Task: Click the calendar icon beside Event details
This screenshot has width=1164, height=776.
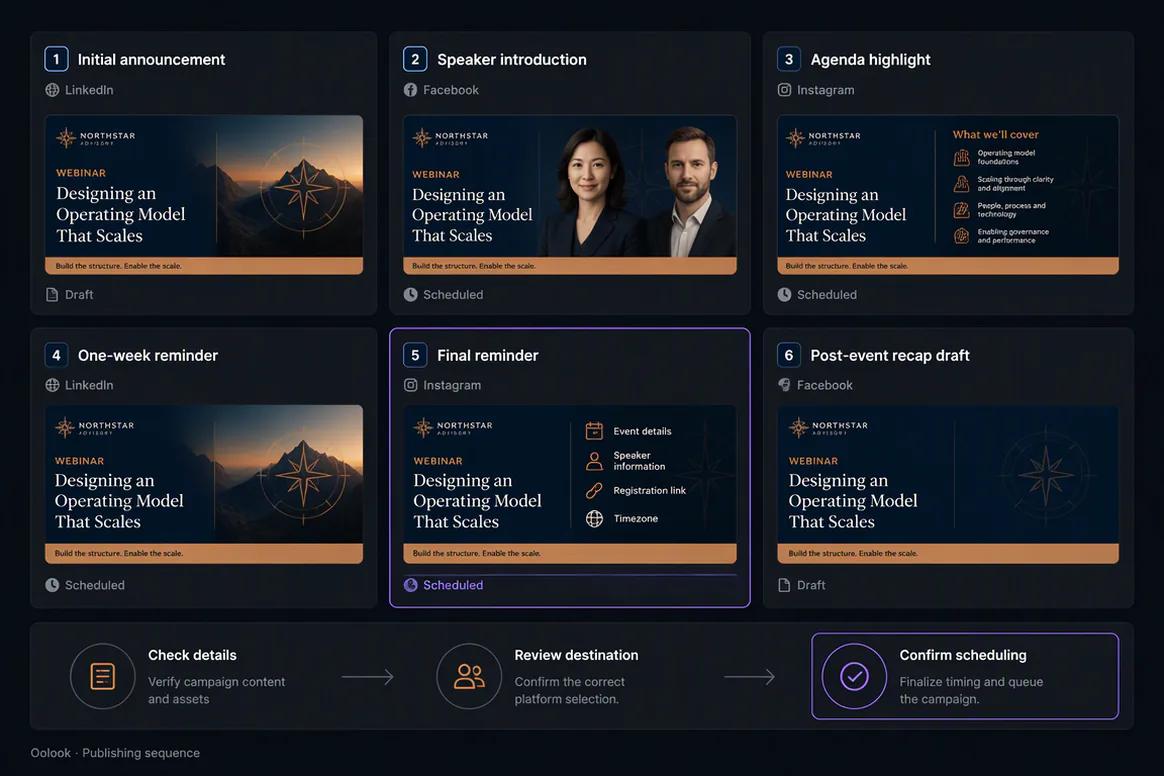Action: [x=594, y=431]
